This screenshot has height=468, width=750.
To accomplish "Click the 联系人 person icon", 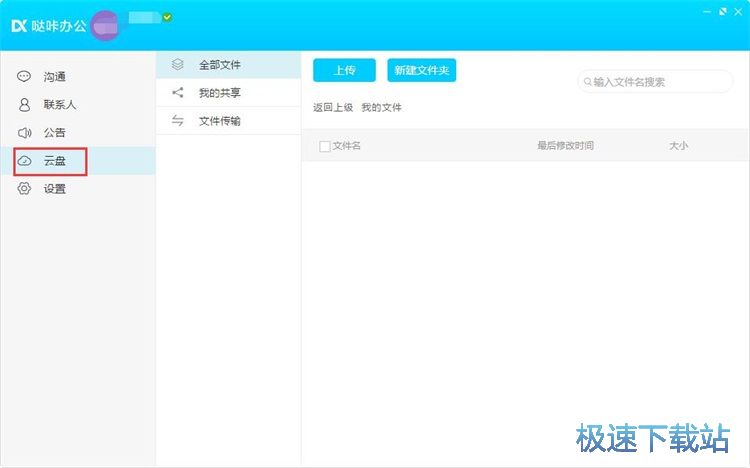I will coord(24,105).
